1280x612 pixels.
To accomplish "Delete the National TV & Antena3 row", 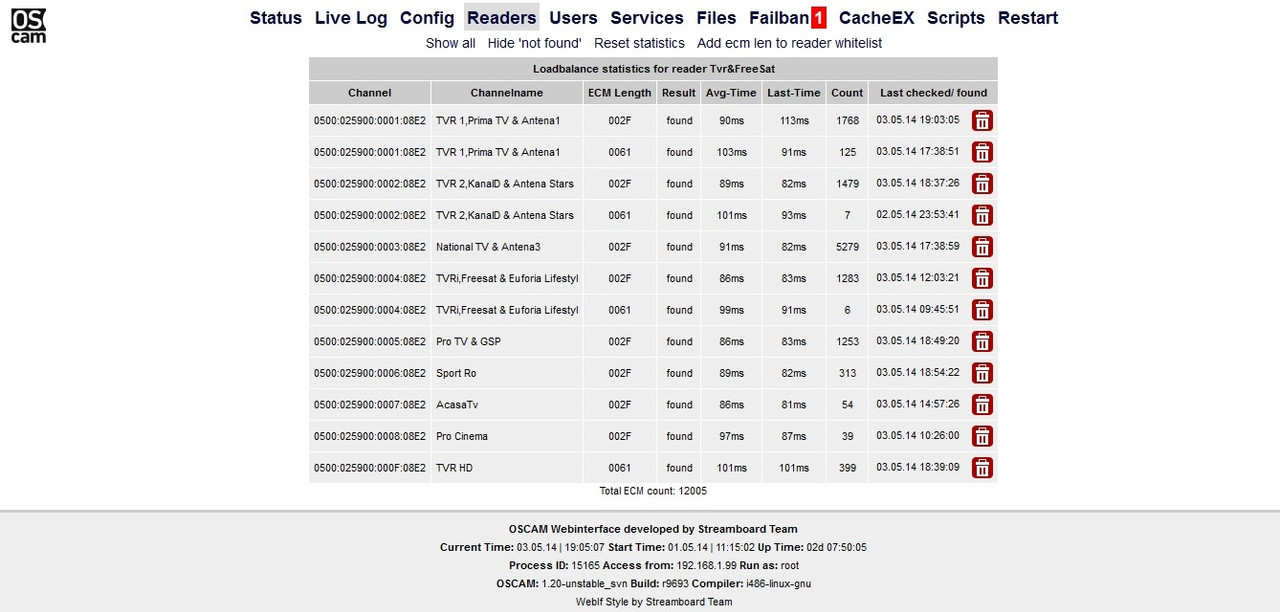I will pyautogui.click(x=983, y=247).
